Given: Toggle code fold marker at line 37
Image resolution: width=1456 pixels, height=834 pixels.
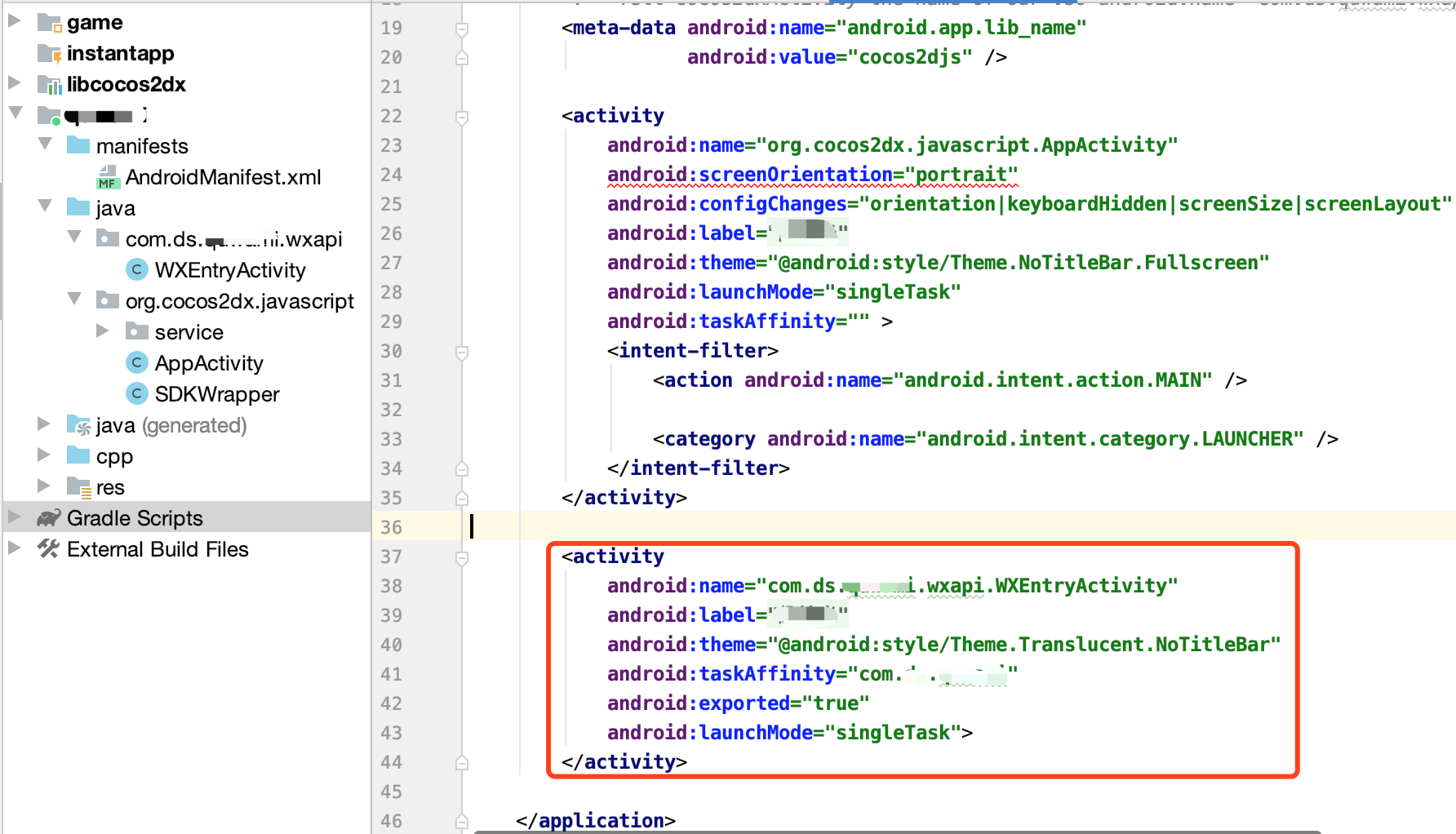Looking at the screenshot, I should pos(462,557).
